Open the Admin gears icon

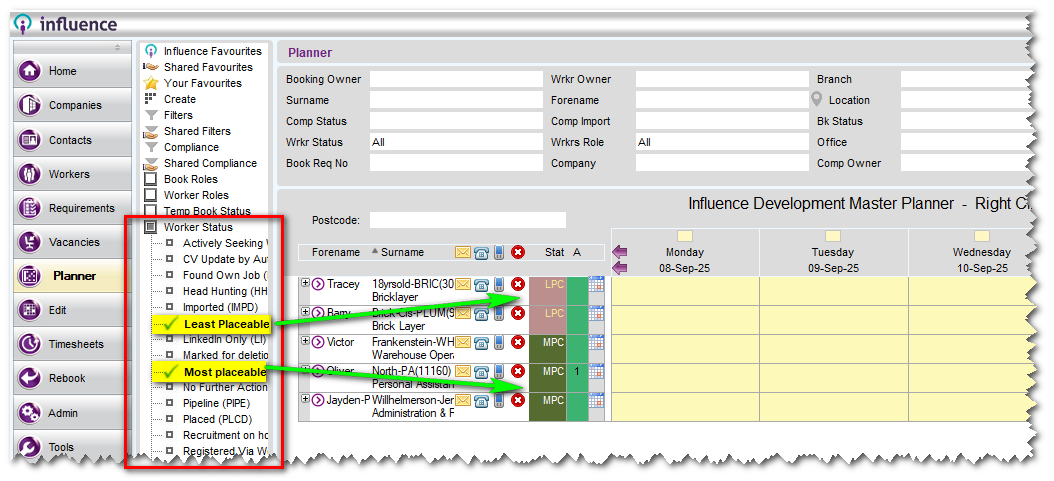point(30,412)
